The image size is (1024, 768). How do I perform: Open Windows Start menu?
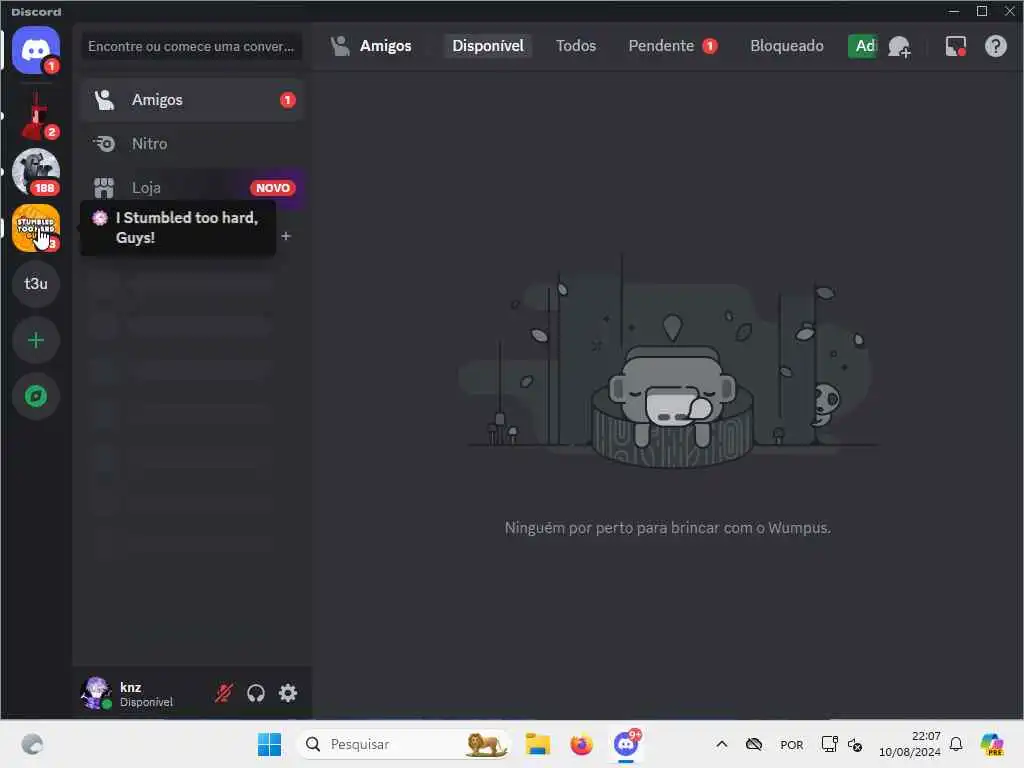pos(269,744)
